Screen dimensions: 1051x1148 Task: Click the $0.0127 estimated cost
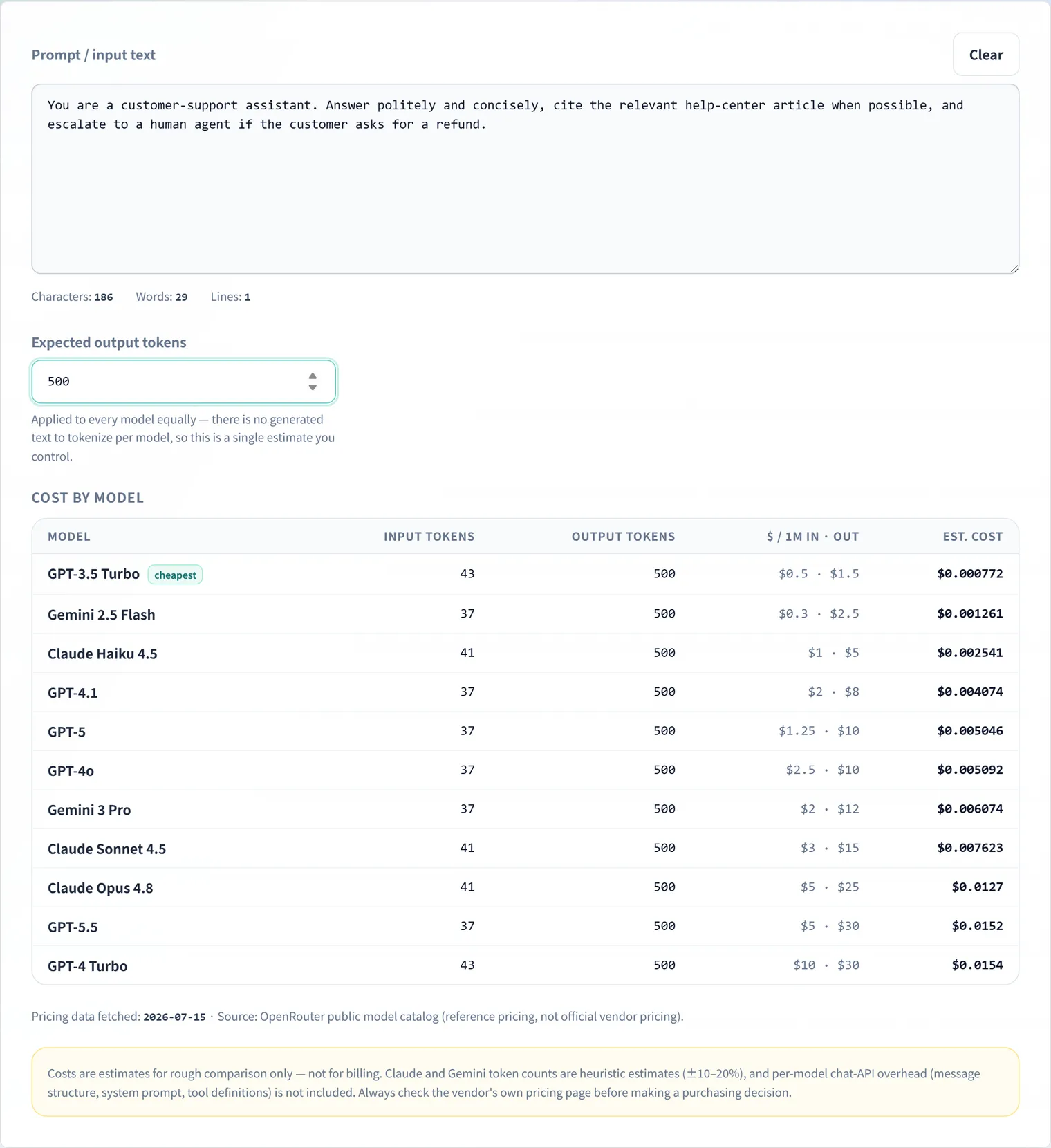(x=977, y=887)
